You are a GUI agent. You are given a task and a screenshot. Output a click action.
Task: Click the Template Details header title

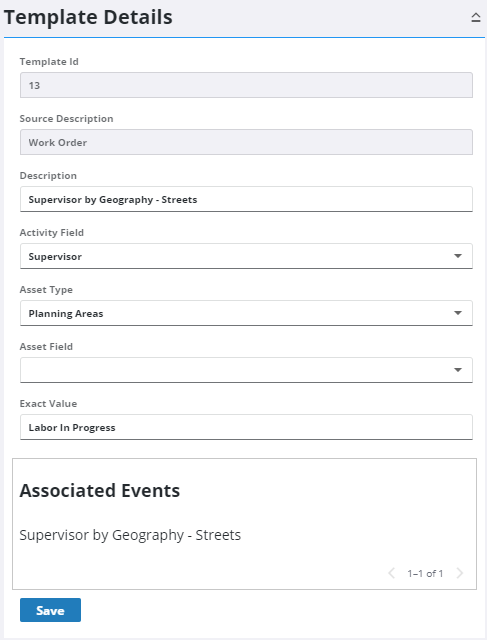pos(88,18)
